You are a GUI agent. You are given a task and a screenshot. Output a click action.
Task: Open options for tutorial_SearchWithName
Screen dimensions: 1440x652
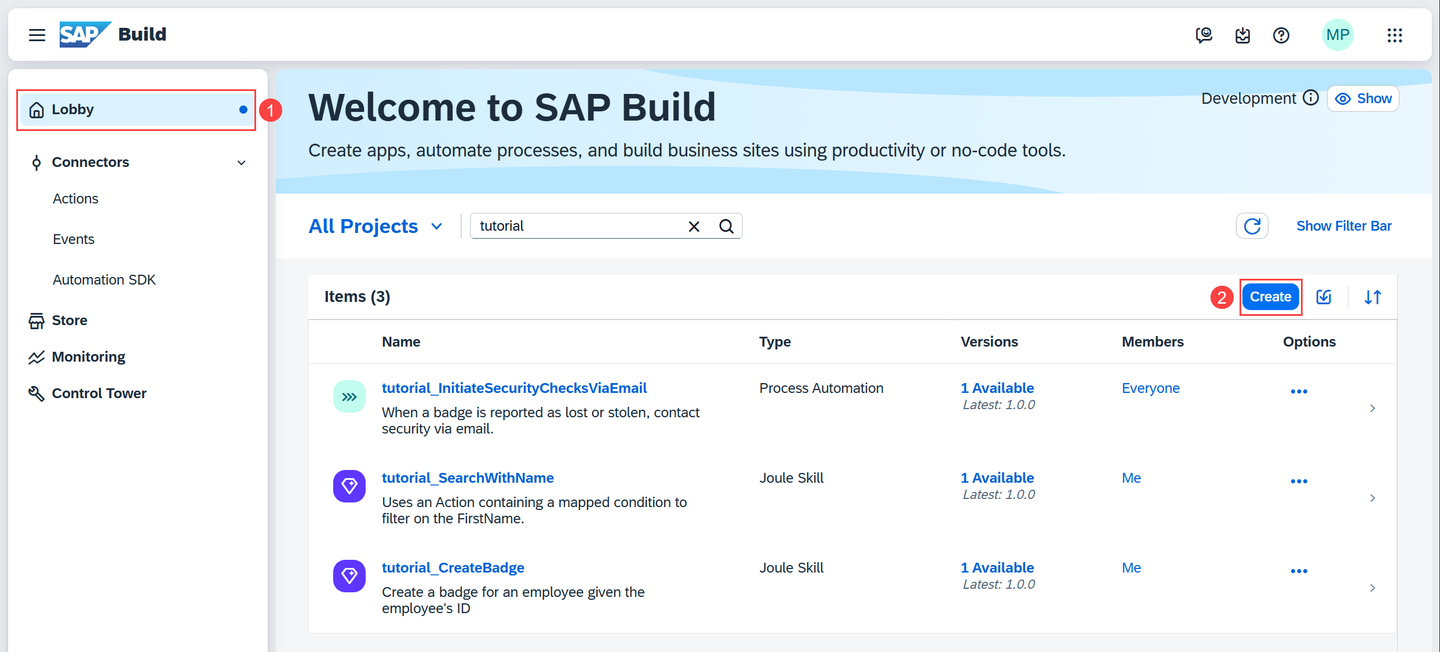coord(1299,482)
